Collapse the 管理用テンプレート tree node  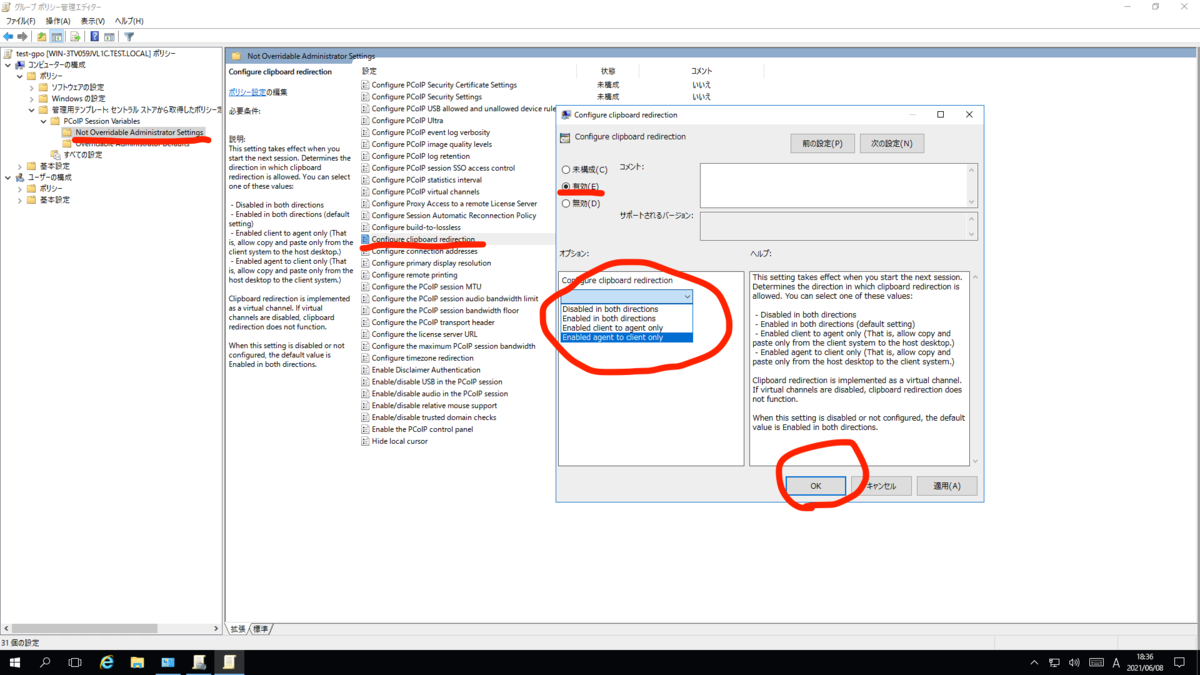pyautogui.click(x=32, y=110)
